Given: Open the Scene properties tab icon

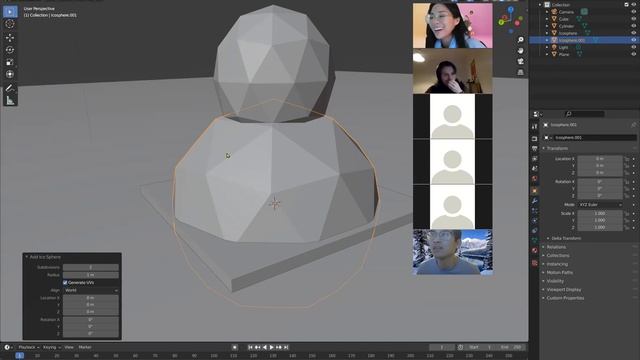Looking at the screenshot, I should pos(535,168).
